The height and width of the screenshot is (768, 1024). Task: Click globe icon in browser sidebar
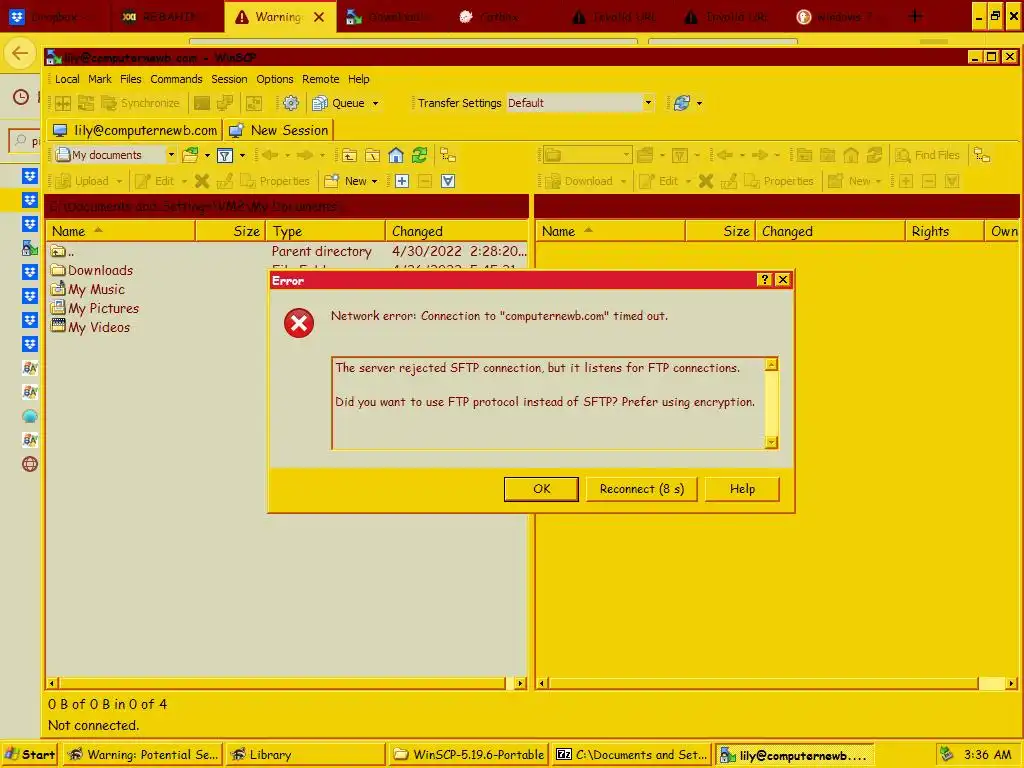30,464
